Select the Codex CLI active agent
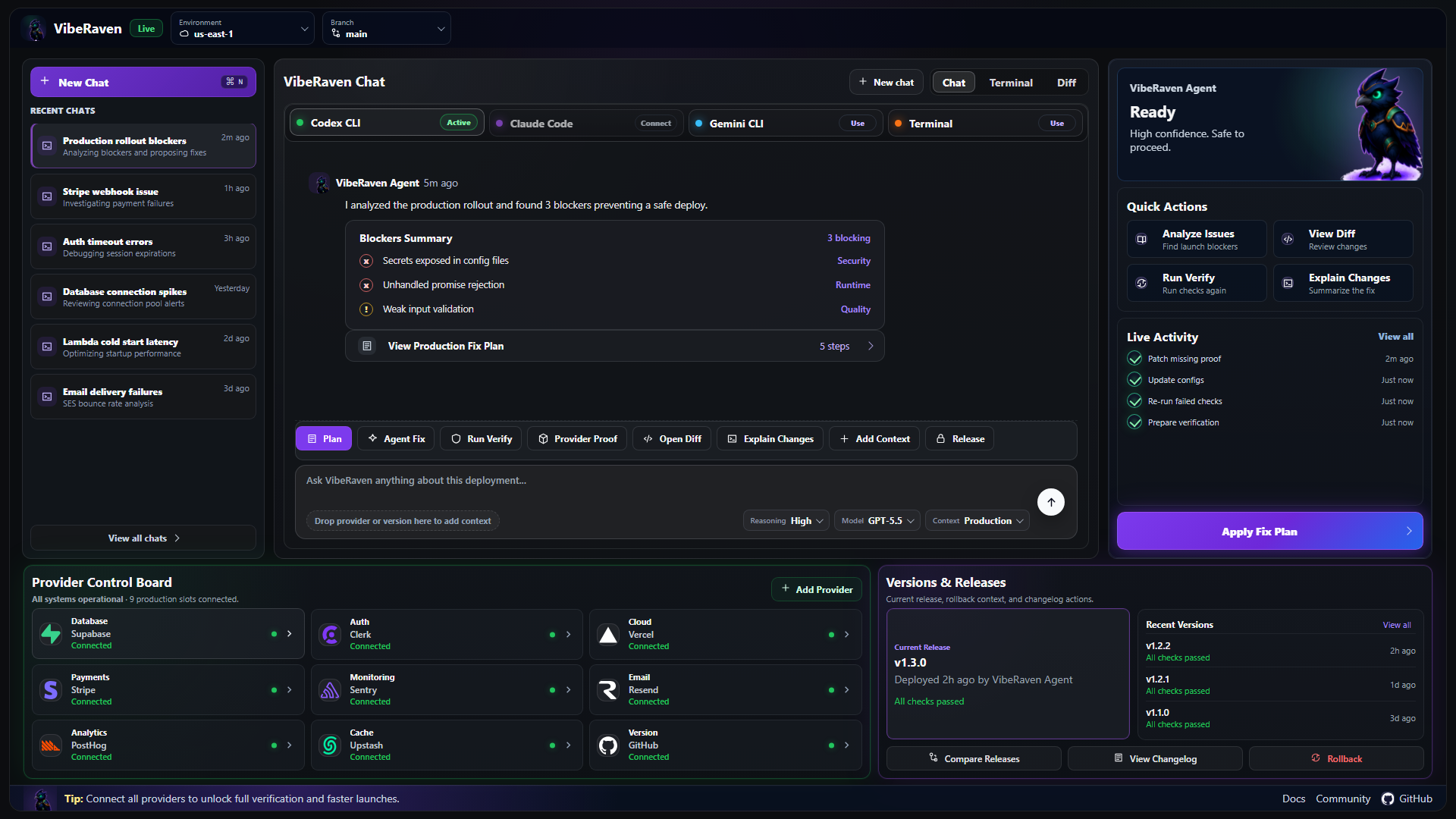The width and height of the screenshot is (1456, 819). 387,123
